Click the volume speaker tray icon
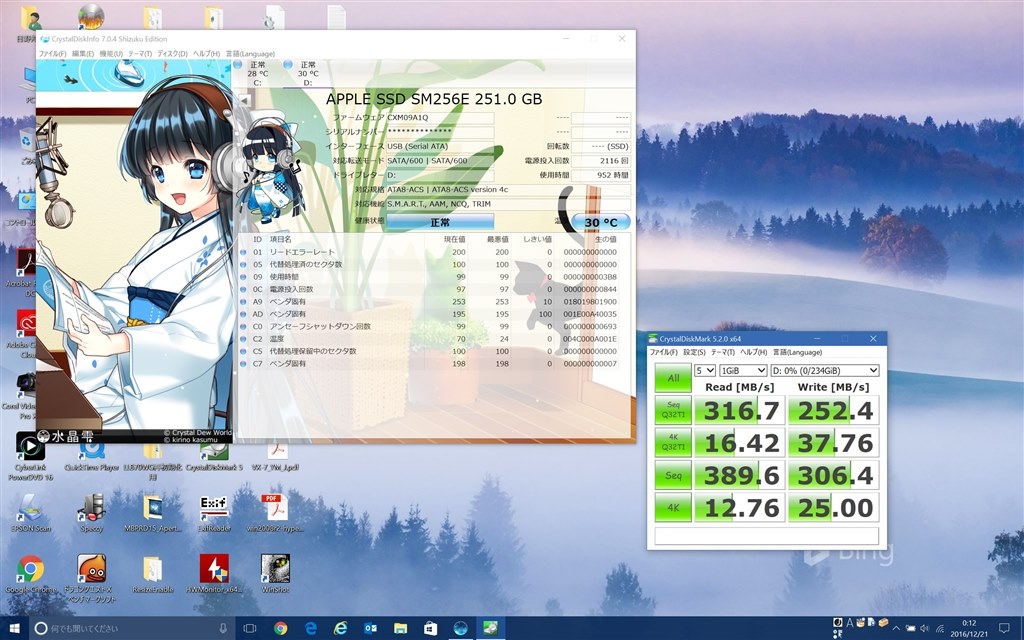 [924, 629]
